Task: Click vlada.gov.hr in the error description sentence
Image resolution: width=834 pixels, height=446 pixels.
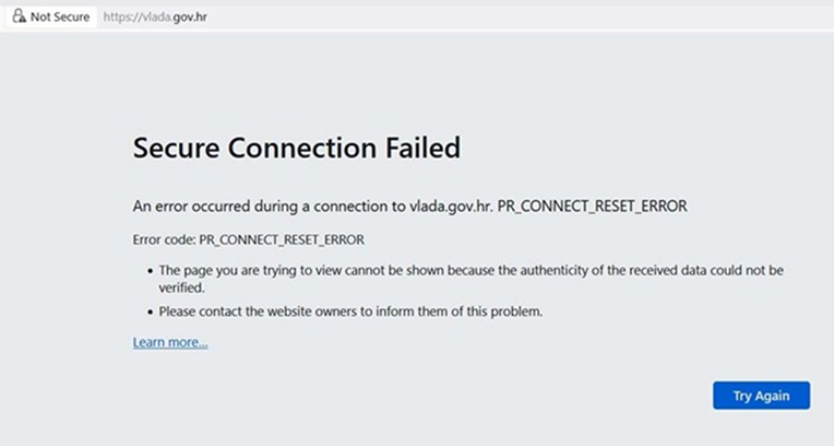Action: pos(451,206)
